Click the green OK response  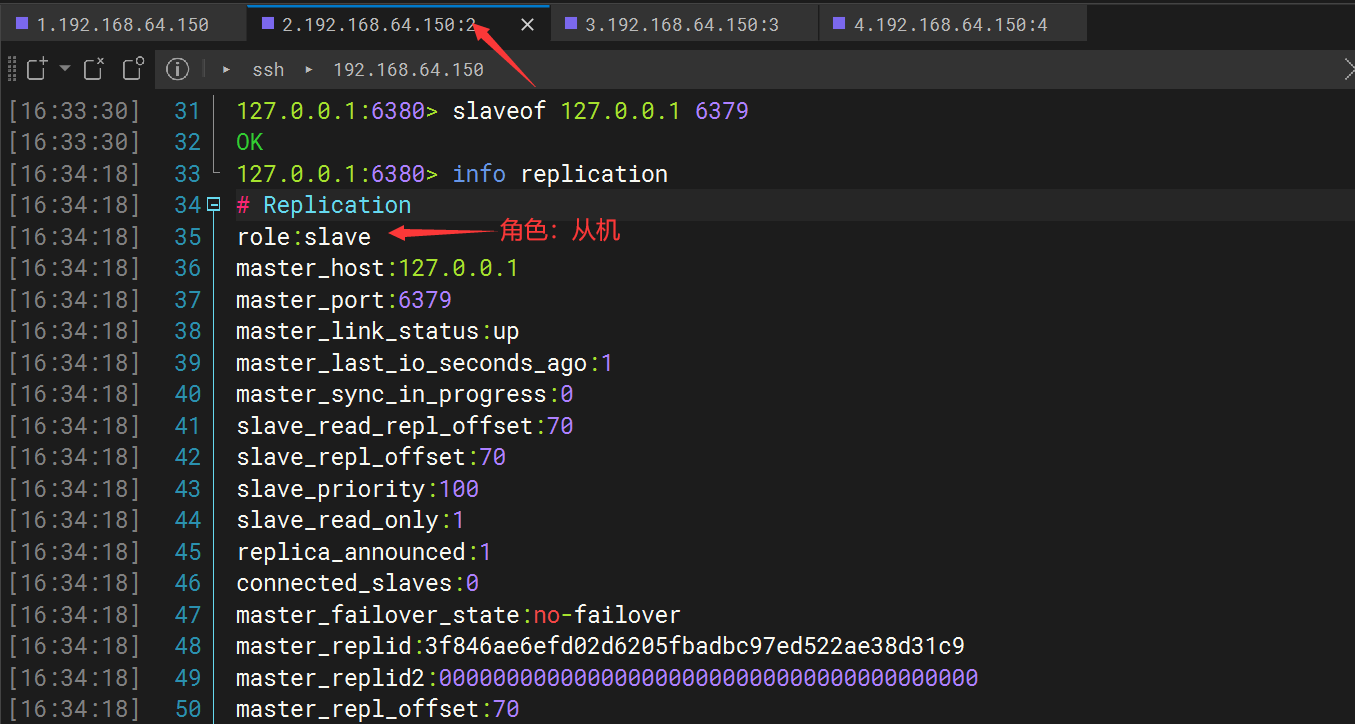249,142
